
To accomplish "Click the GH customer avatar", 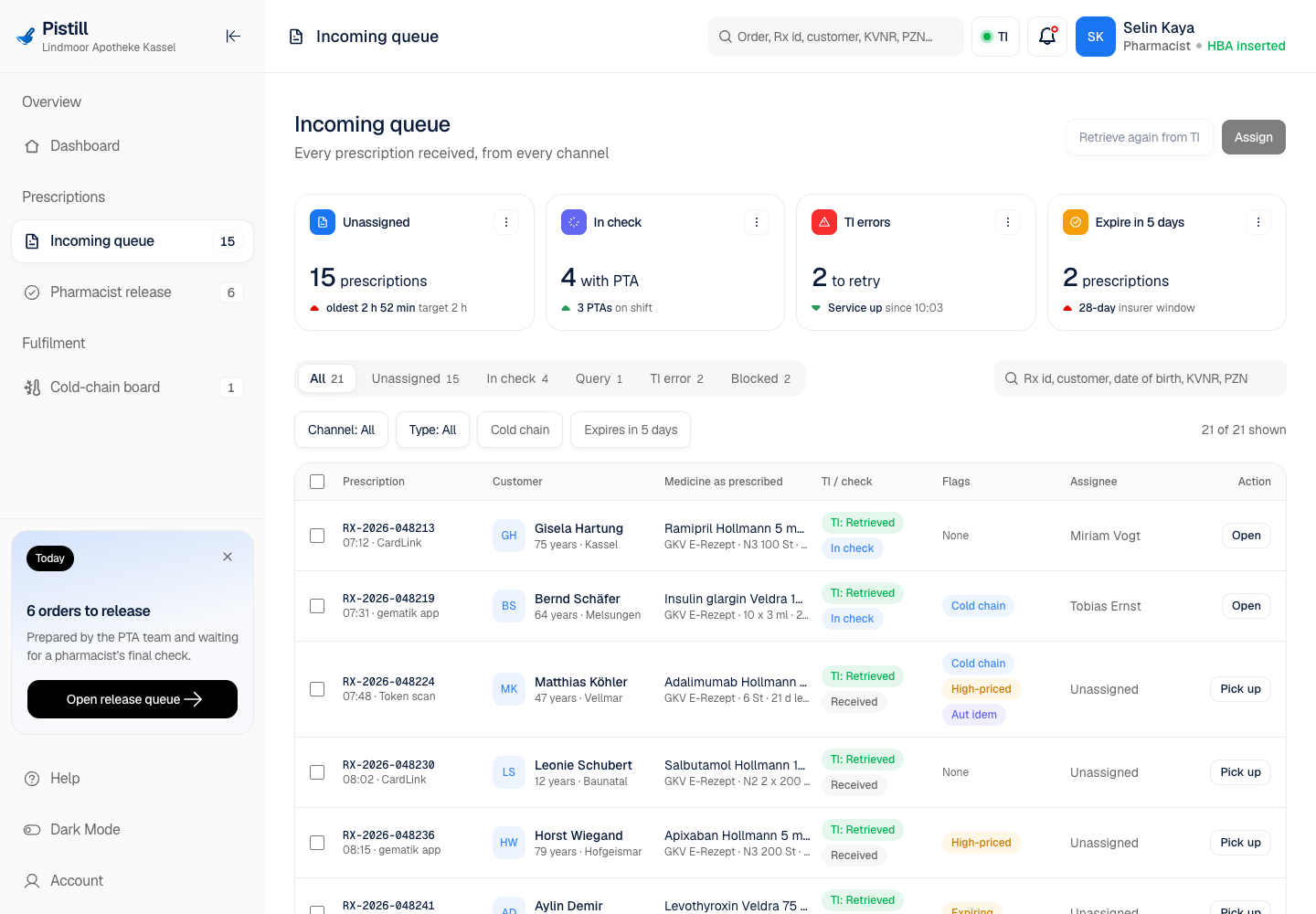I will (509, 536).
